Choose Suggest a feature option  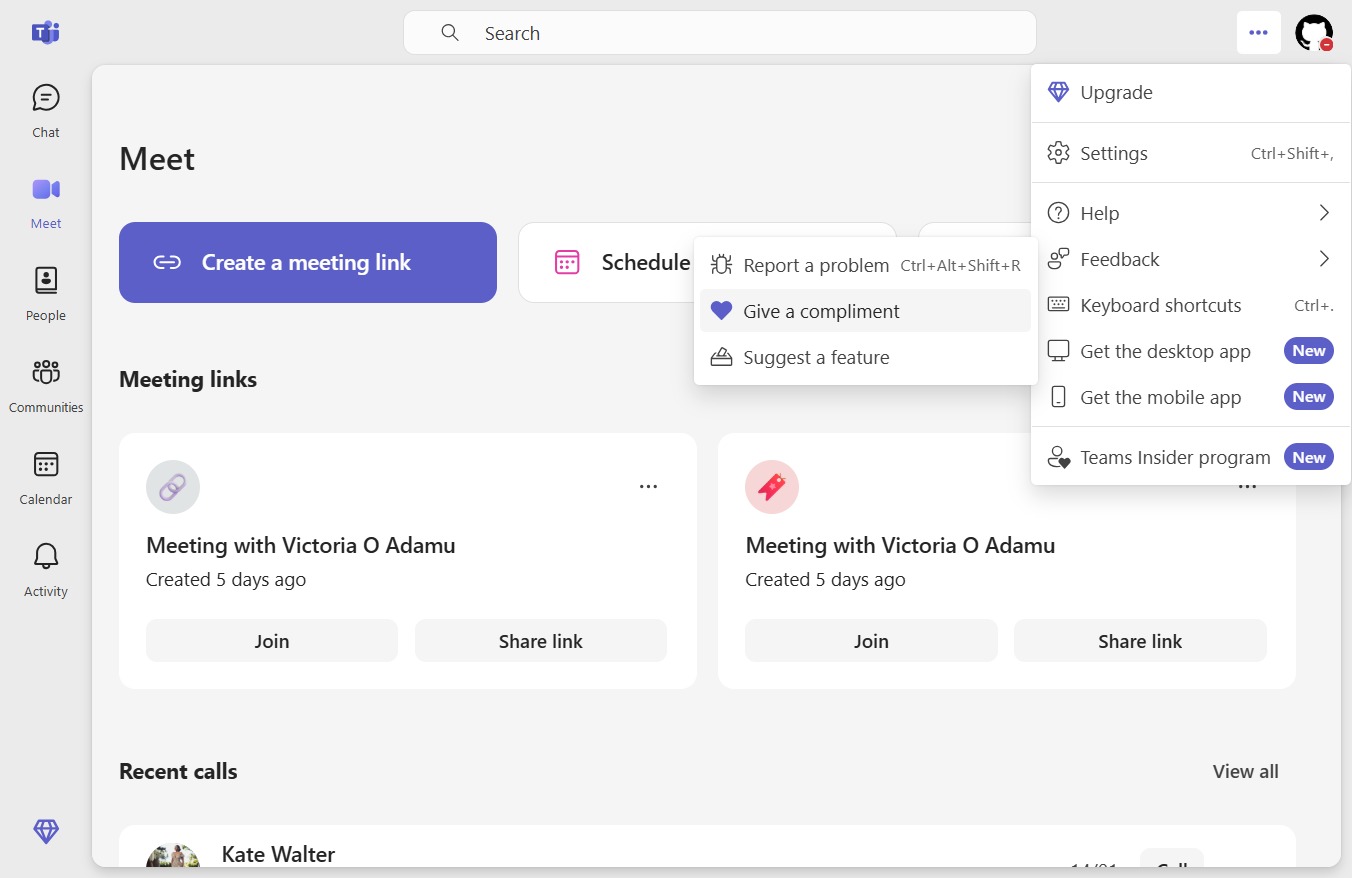coord(865,357)
